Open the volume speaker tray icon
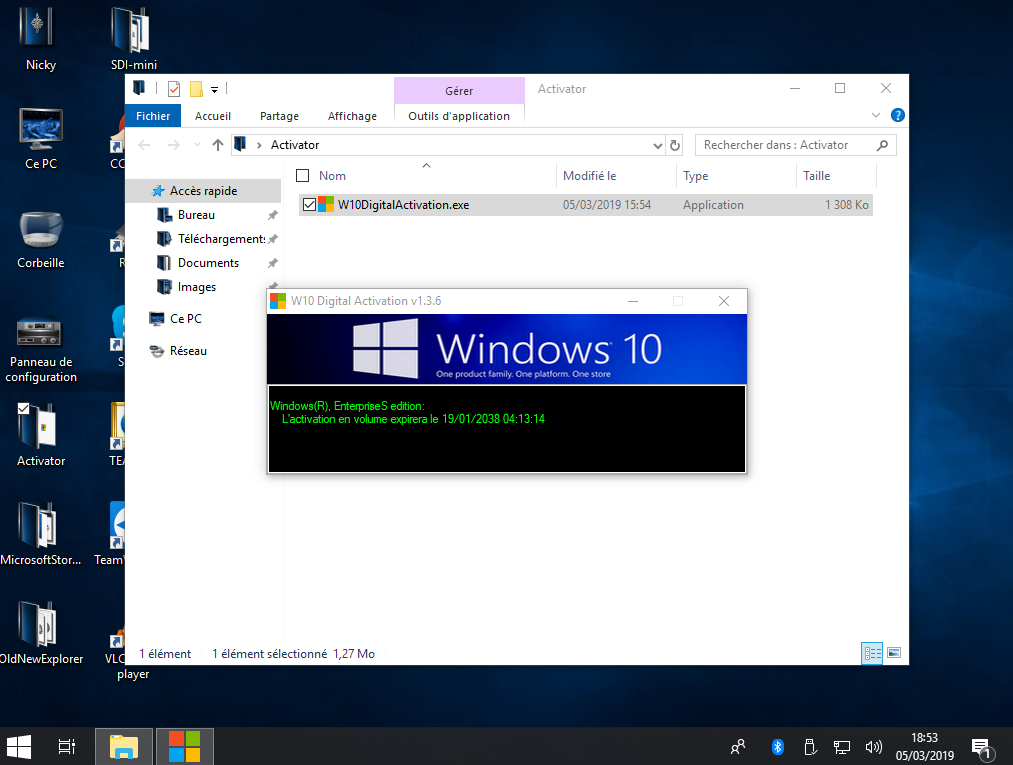 (873, 747)
